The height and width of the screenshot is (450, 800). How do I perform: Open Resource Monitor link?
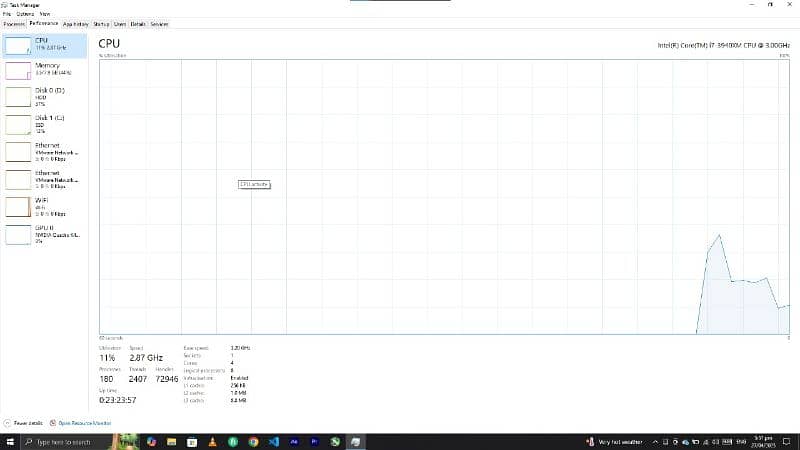(x=85, y=423)
